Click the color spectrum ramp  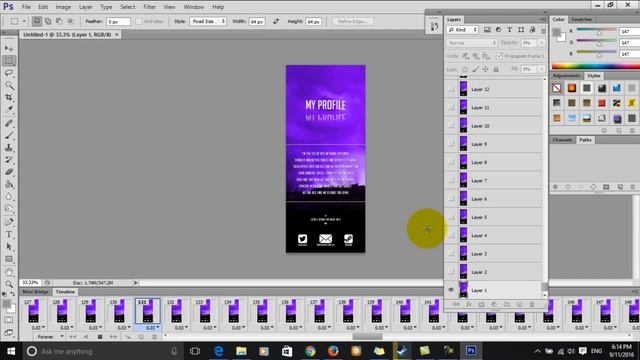[x=596, y=66]
